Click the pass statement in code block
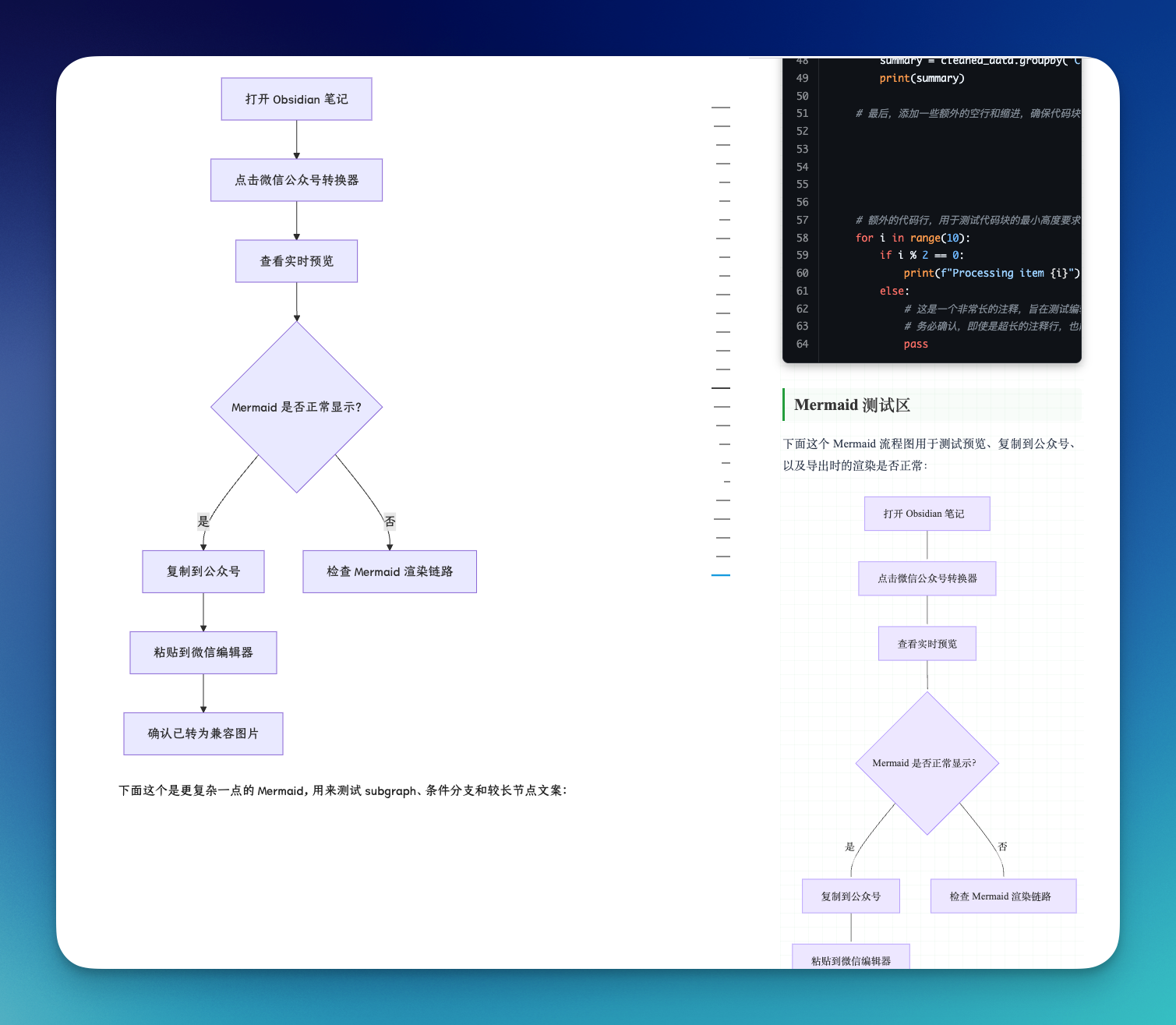1176x1025 pixels. [x=916, y=344]
